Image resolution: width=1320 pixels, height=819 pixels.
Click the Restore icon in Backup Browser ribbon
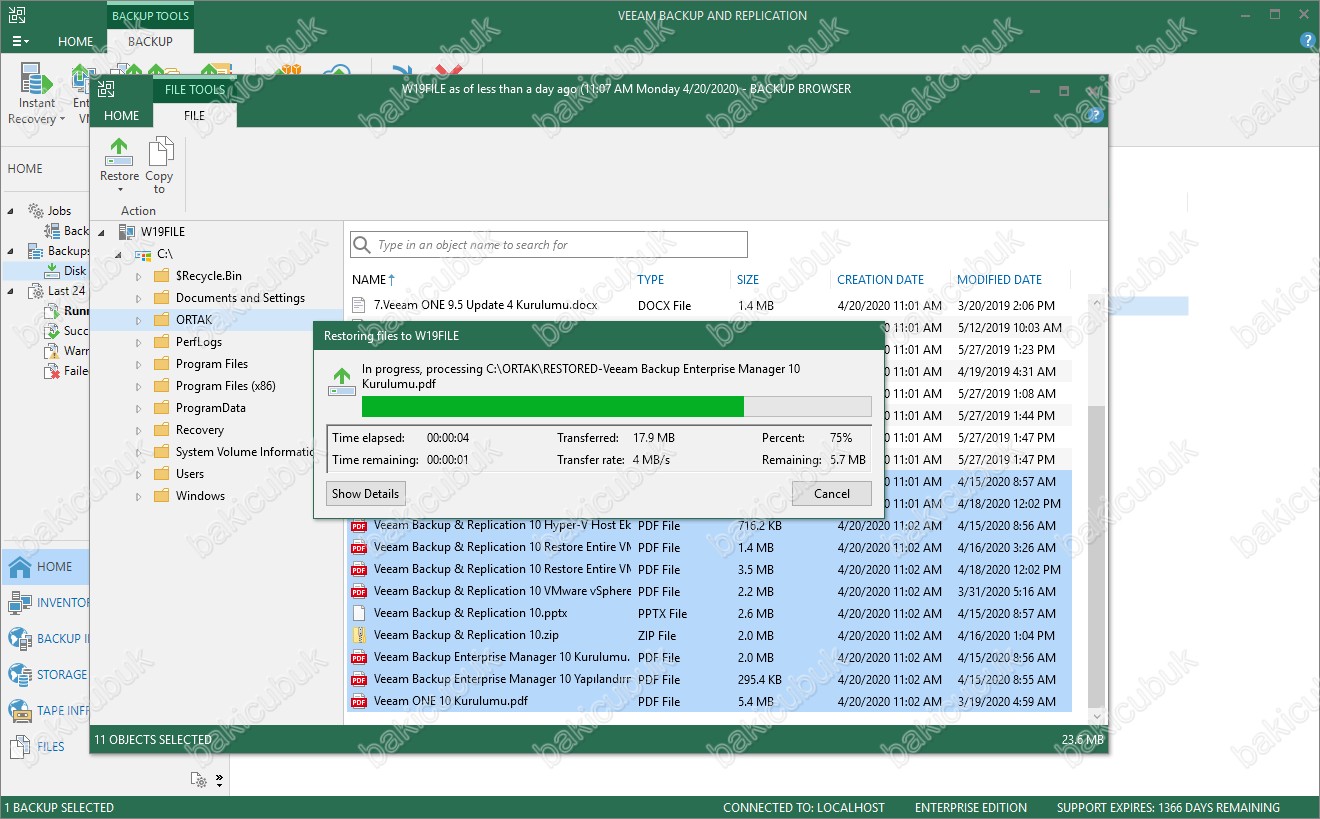coord(119,151)
